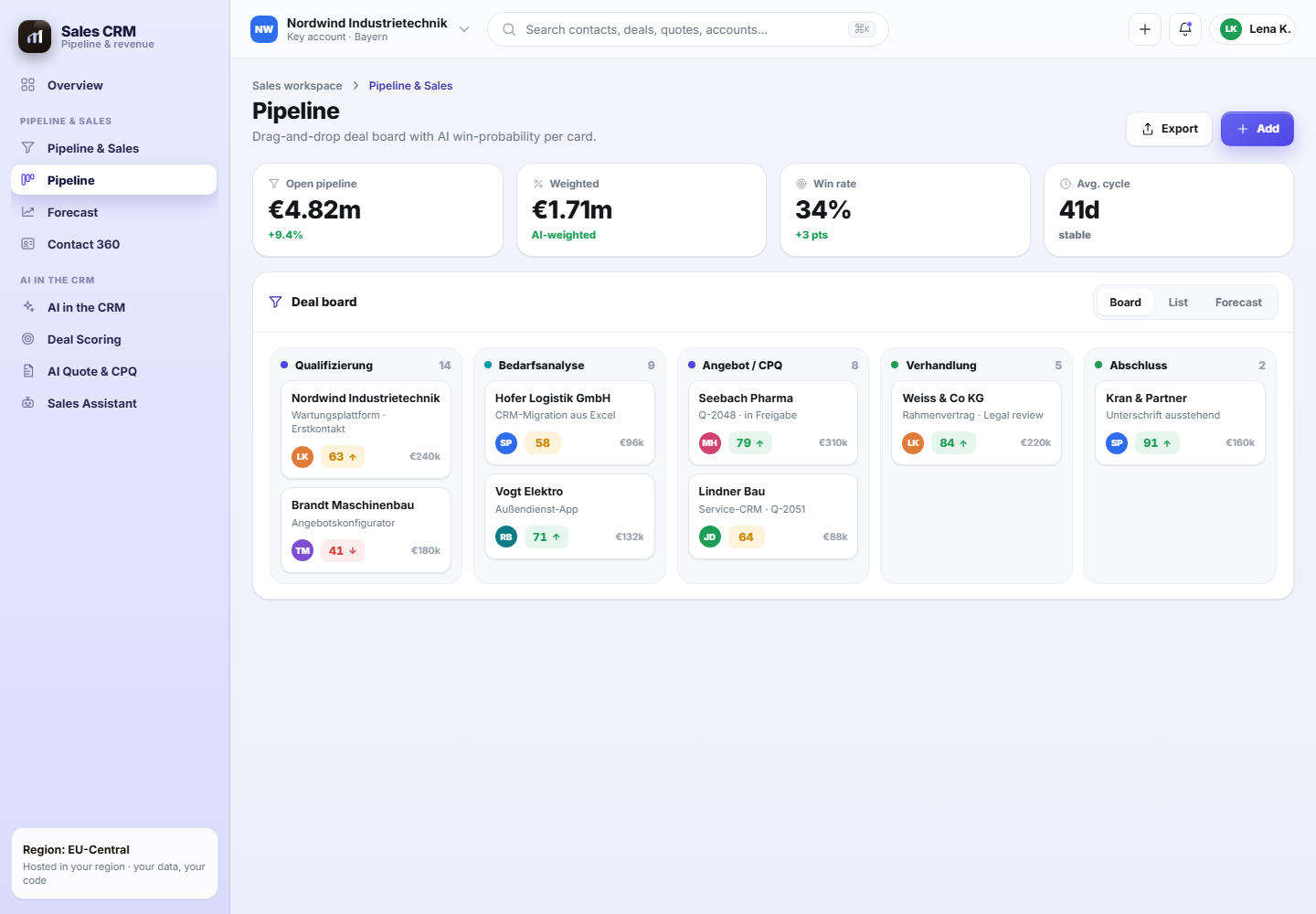Click the €132k value on Vogt Elektro

tap(630, 537)
